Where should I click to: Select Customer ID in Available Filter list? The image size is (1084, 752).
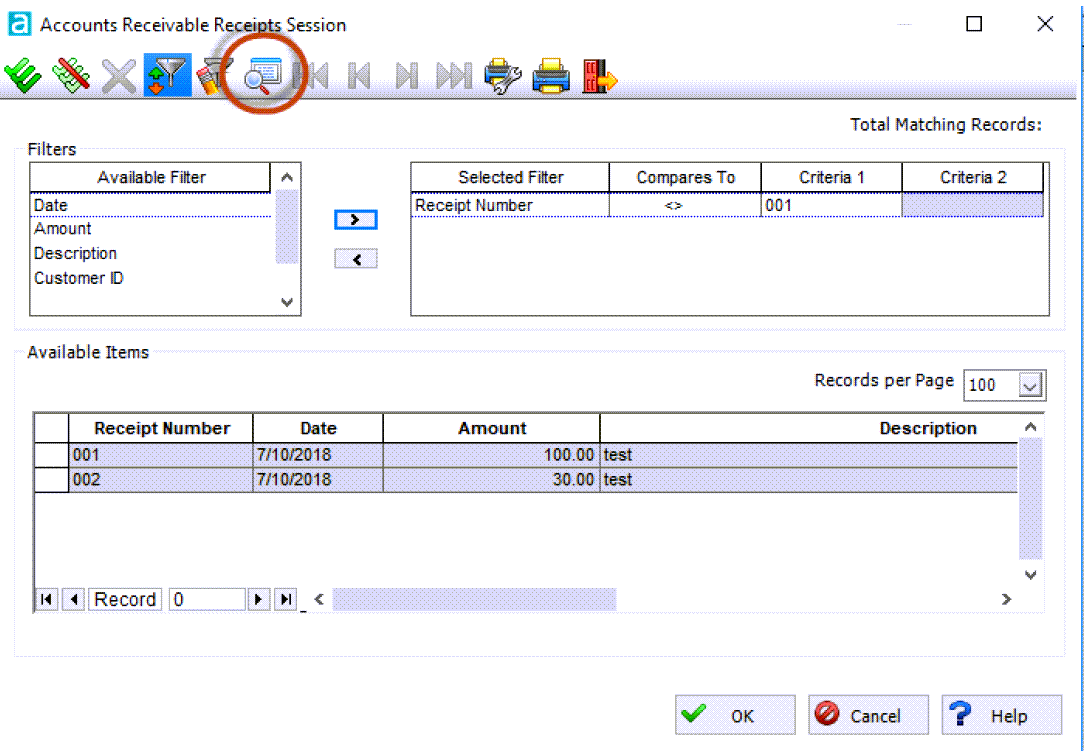point(79,278)
